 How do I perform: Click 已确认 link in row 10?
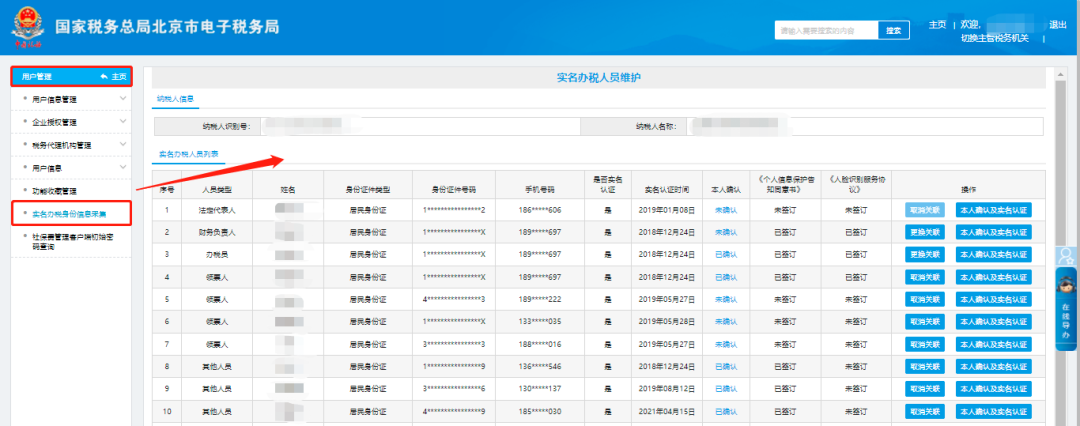point(726,412)
